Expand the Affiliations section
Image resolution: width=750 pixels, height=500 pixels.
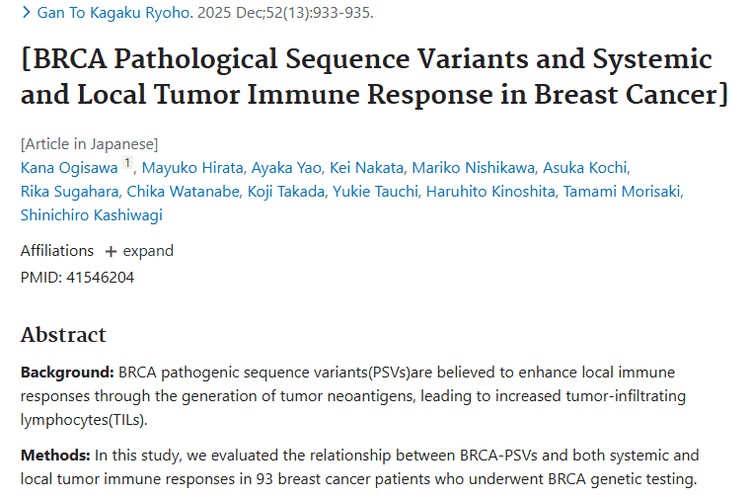(x=148, y=251)
